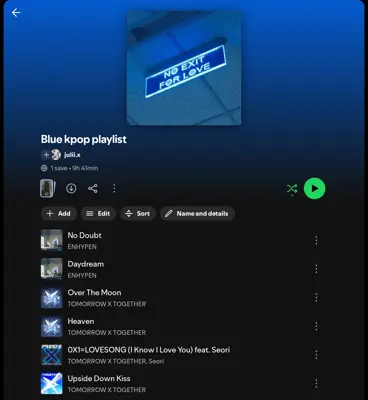Click the globe public playlist icon
Image resolution: width=368 pixels, height=400 pixels.
tap(44, 168)
